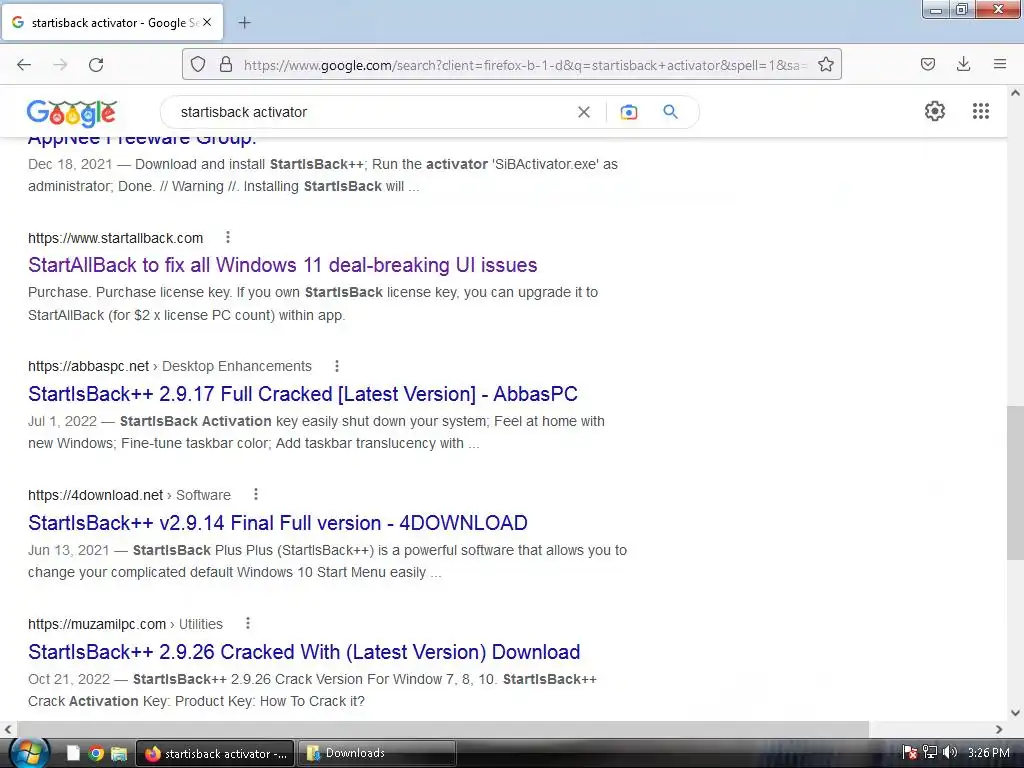Open StartIsBack++ 2.9.26 Cracked link
1024x768 pixels.
[x=304, y=652]
